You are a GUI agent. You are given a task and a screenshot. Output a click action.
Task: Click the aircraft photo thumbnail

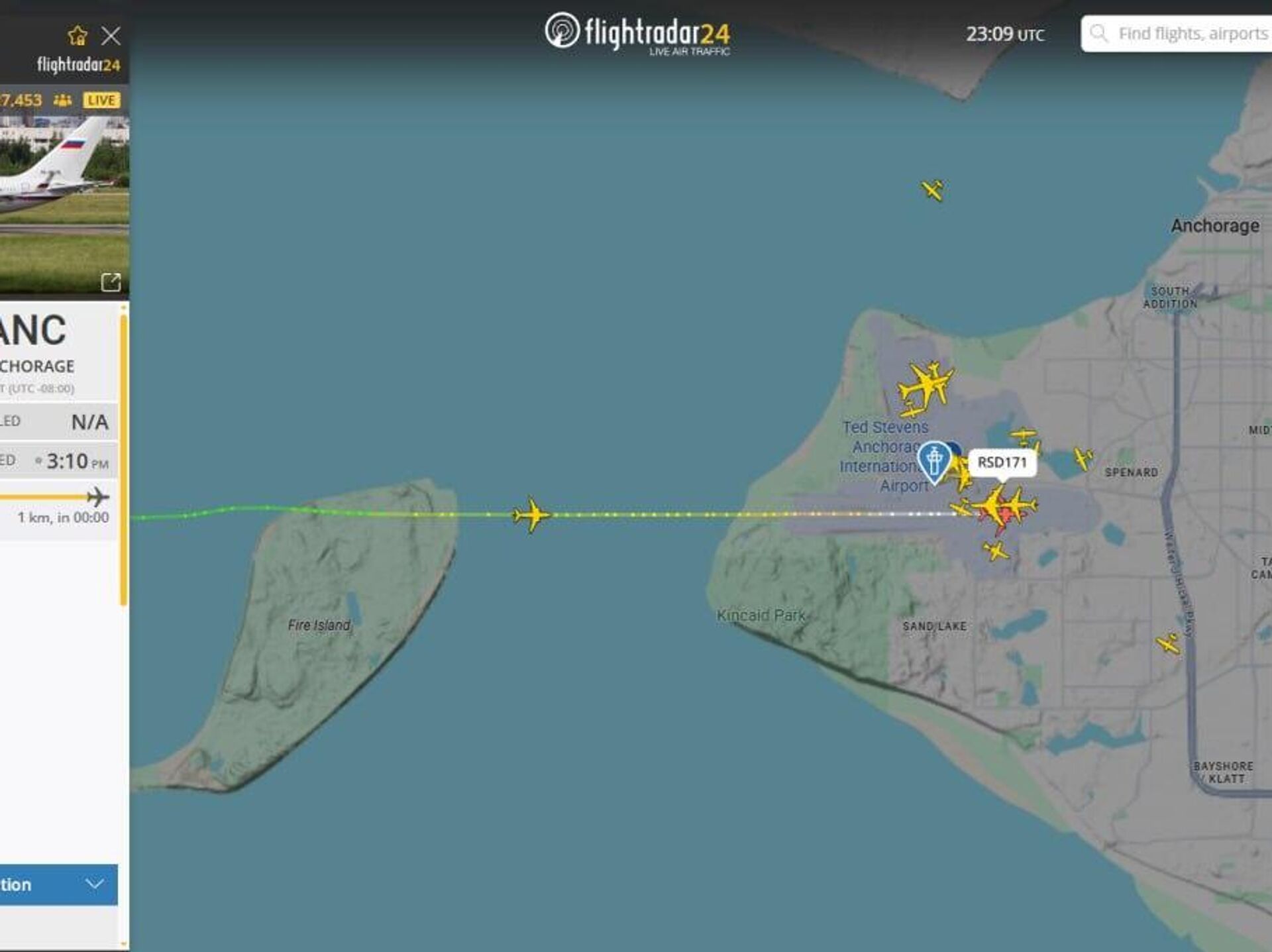(64, 205)
